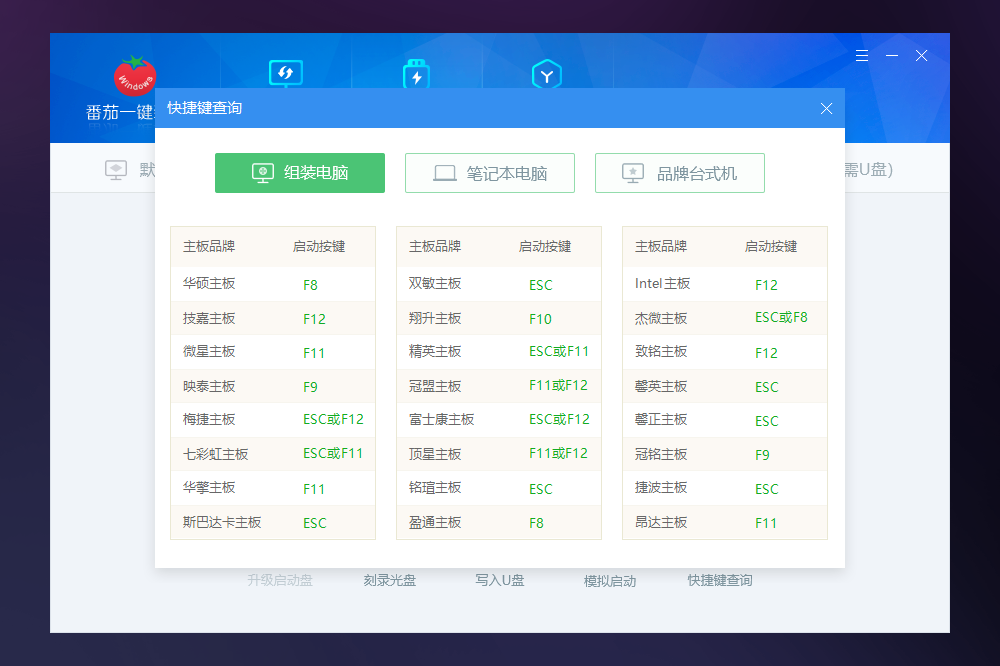Click the 梅捷主板 row label
This screenshot has height=666, width=1000.
(x=209, y=420)
